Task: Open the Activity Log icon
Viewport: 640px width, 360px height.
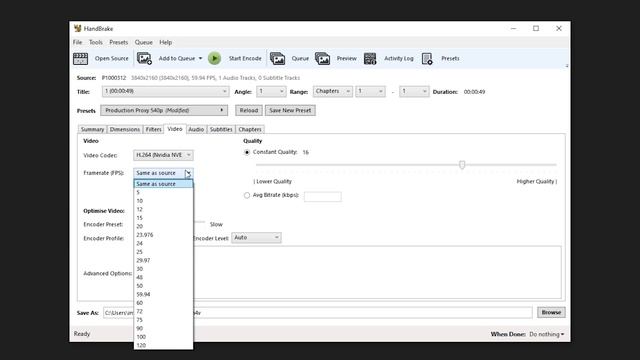Action: click(x=370, y=58)
